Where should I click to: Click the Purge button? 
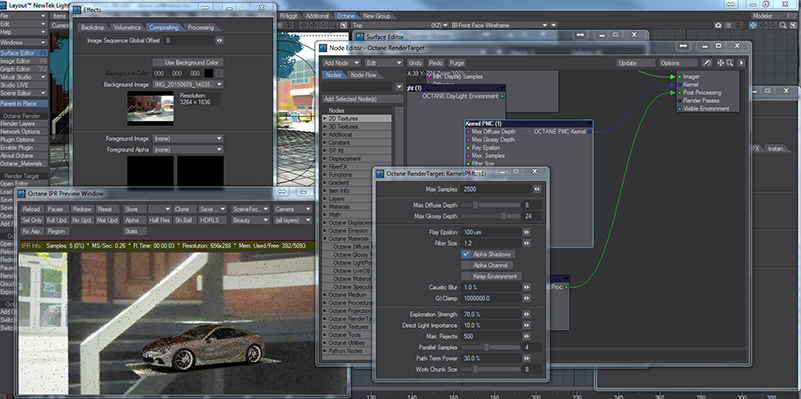coord(456,63)
